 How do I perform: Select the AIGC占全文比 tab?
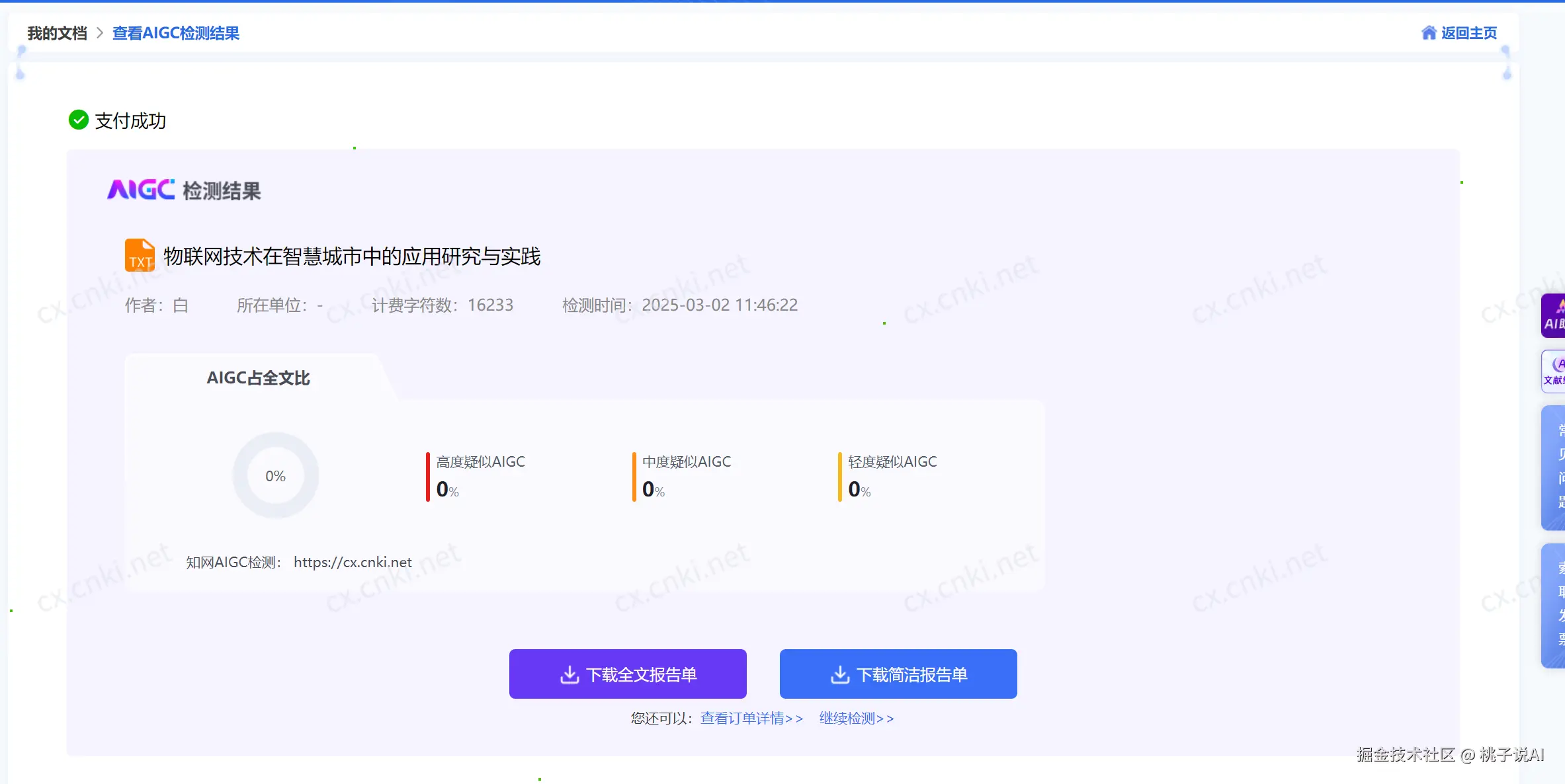pyautogui.click(x=258, y=378)
